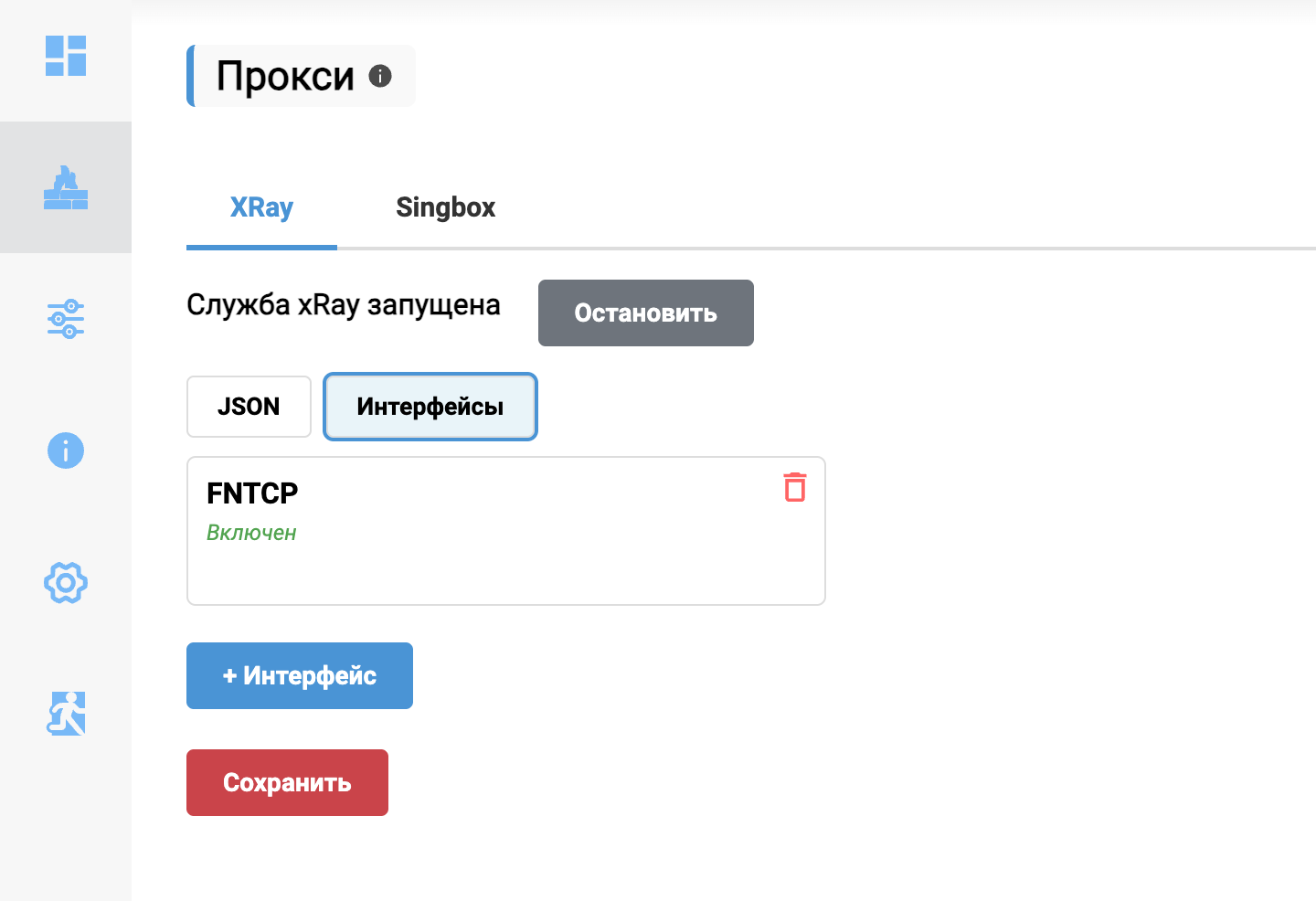Click the green Включен status label
Screen dimensions: 1316x901
point(251,533)
